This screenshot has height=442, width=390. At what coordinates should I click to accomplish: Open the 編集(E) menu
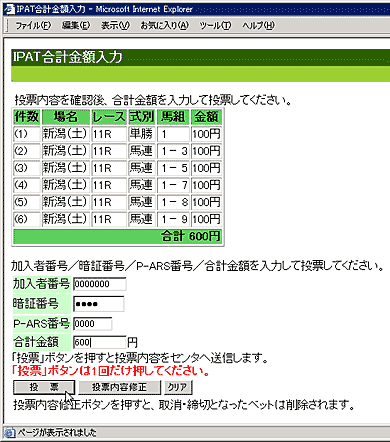[76, 25]
